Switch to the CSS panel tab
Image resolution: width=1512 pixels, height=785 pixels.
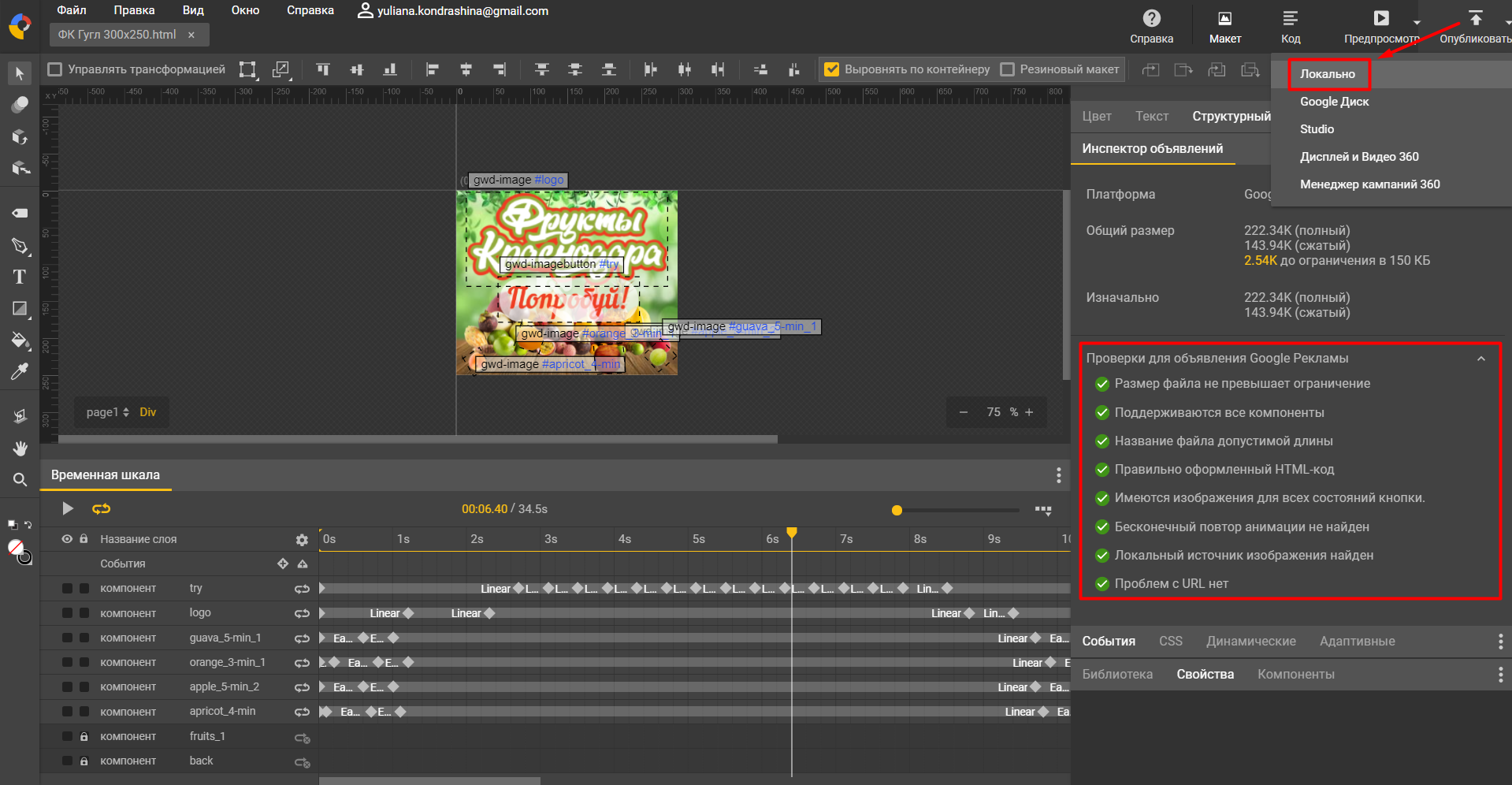[x=1170, y=642]
